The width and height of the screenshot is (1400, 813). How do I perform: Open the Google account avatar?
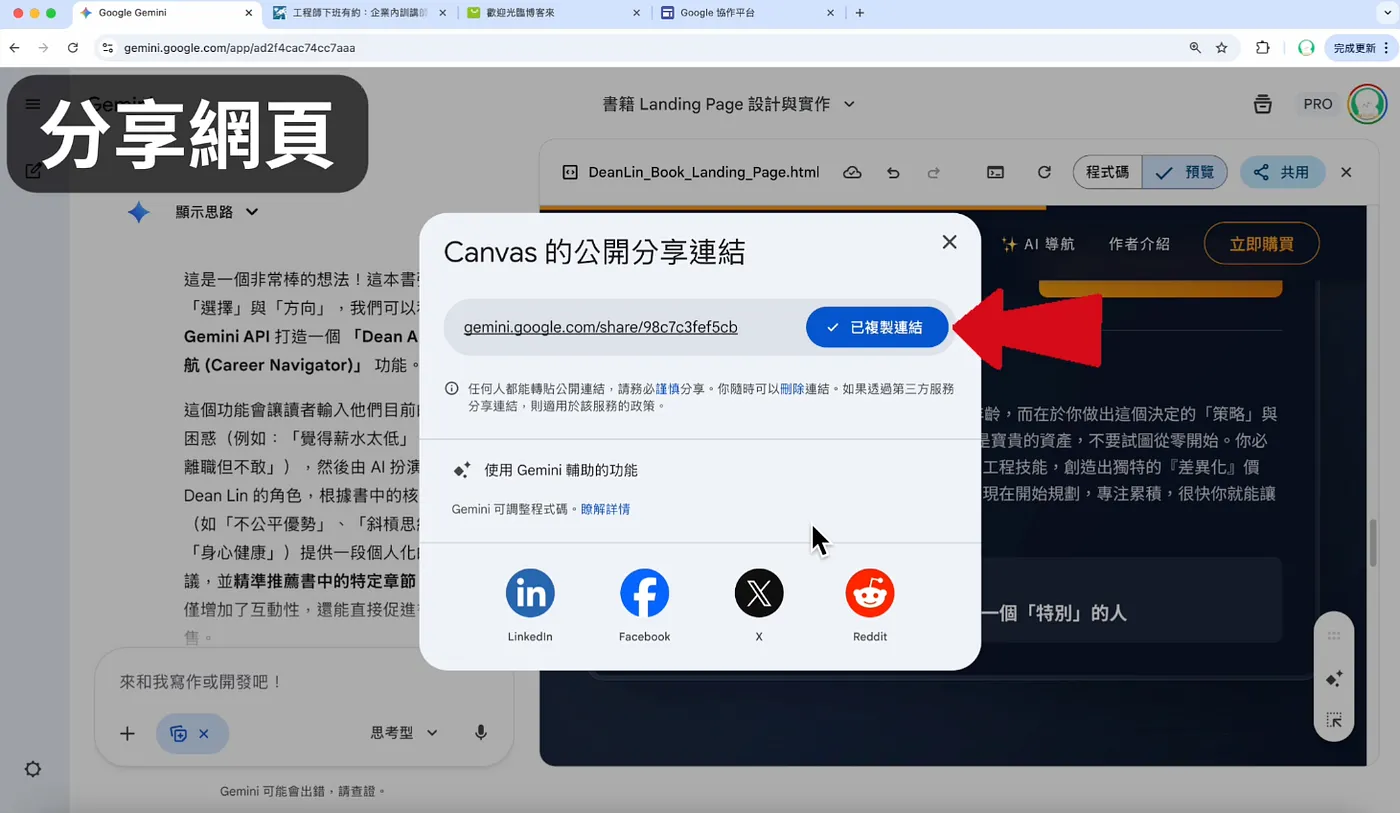click(1367, 104)
